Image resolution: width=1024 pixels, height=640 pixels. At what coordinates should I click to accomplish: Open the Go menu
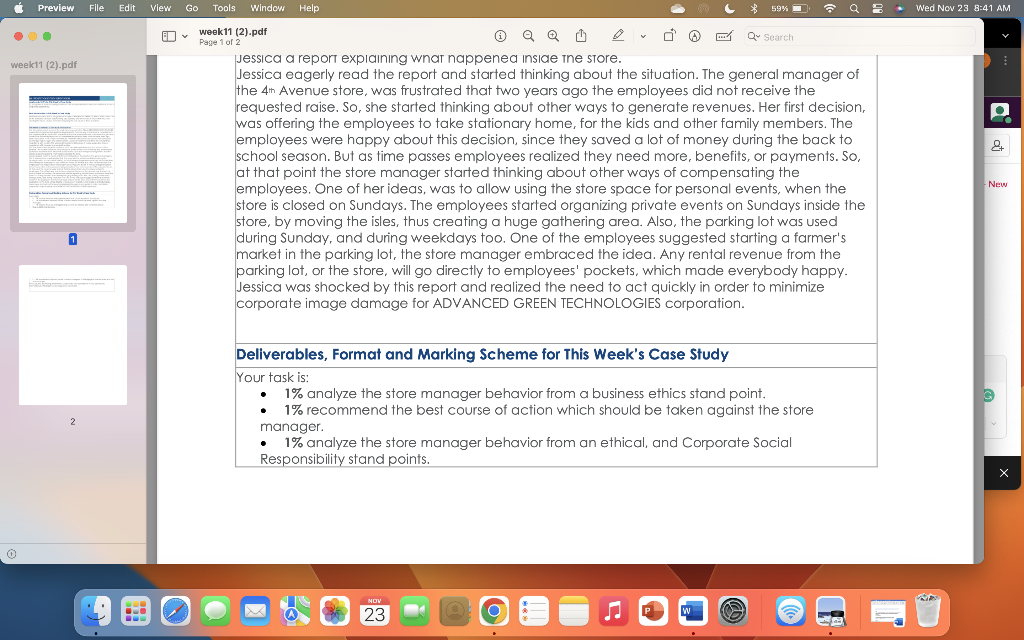tap(192, 9)
